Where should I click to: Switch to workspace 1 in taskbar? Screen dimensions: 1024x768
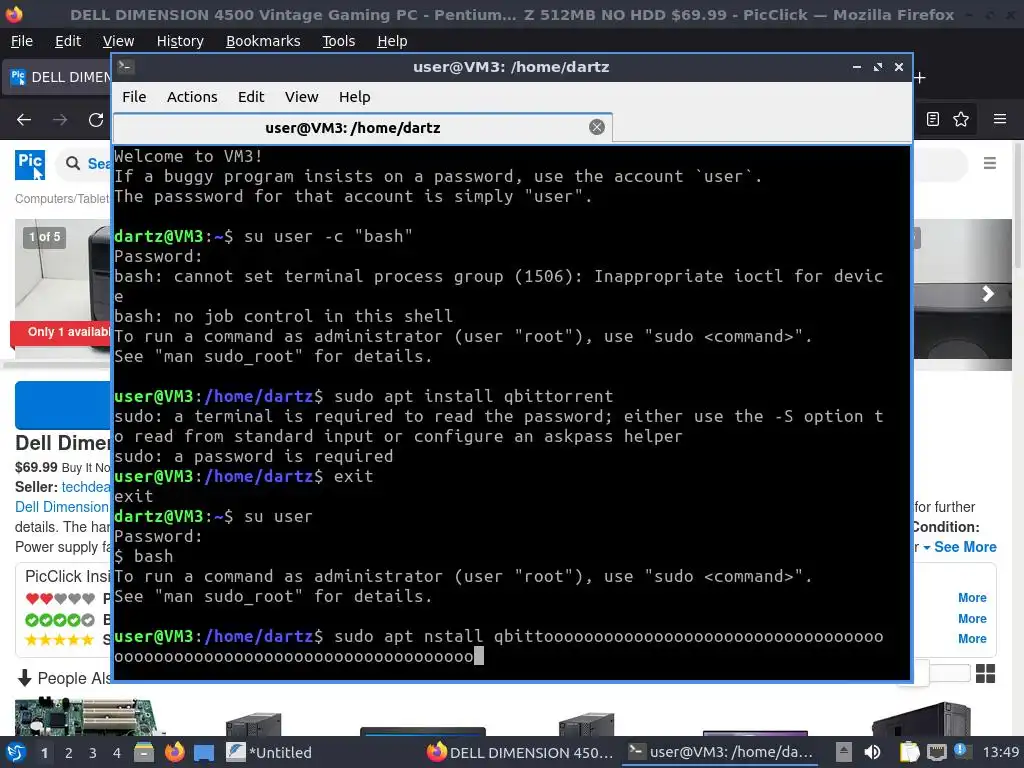[x=44, y=753]
